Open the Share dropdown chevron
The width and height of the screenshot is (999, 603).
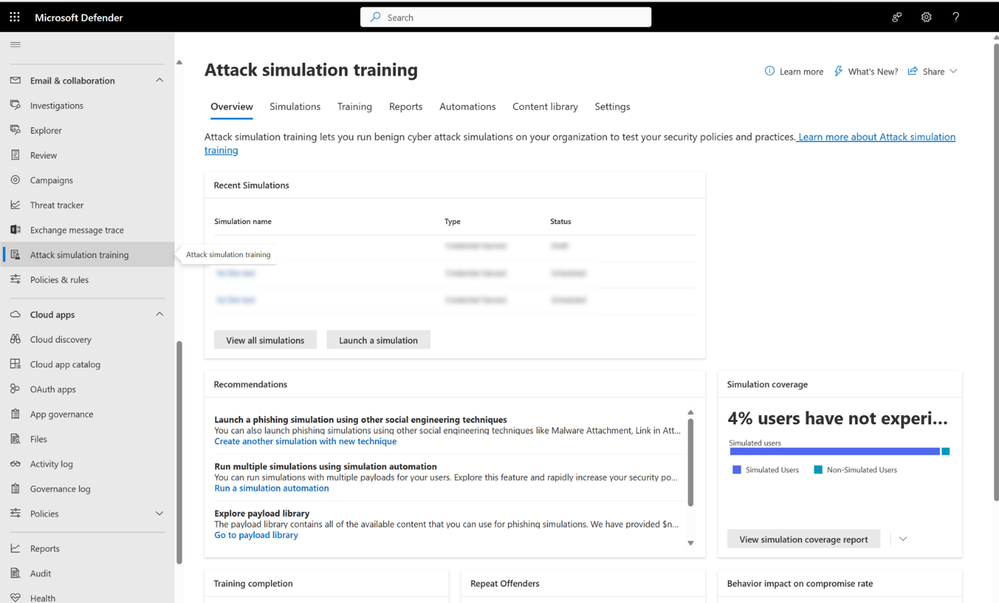pyautogui.click(x=953, y=71)
